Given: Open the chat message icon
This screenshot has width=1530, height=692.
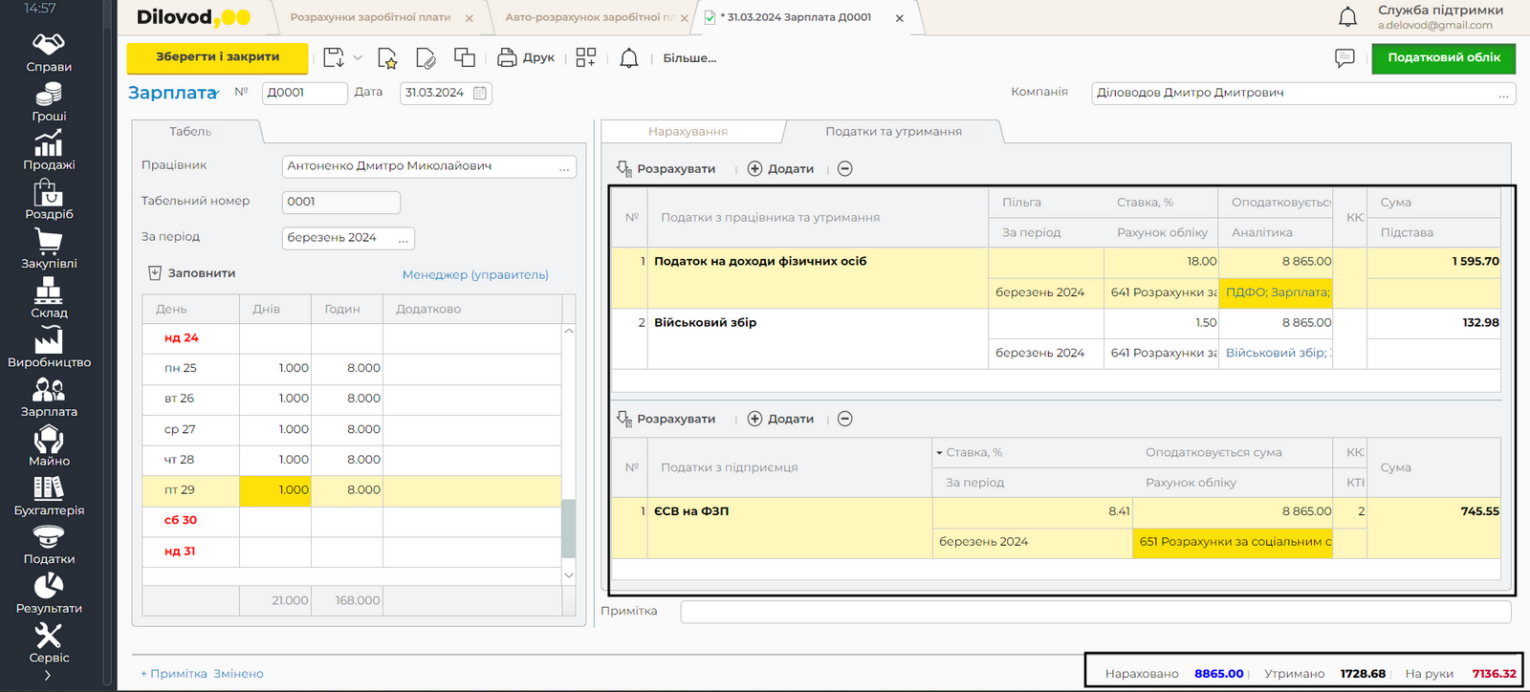Looking at the screenshot, I should coord(1344,58).
